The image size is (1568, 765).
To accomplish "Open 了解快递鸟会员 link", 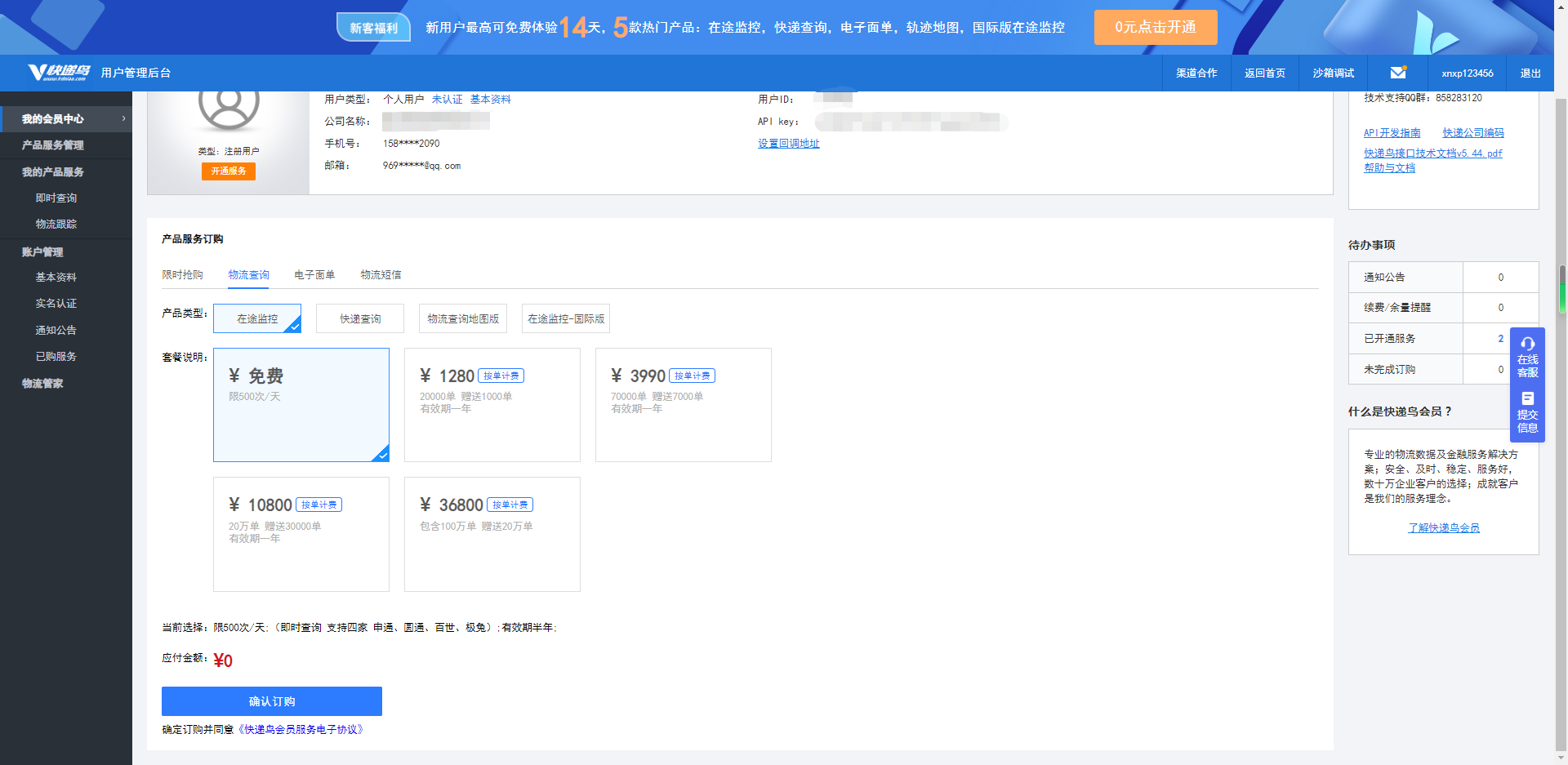I will click(1444, 527).
